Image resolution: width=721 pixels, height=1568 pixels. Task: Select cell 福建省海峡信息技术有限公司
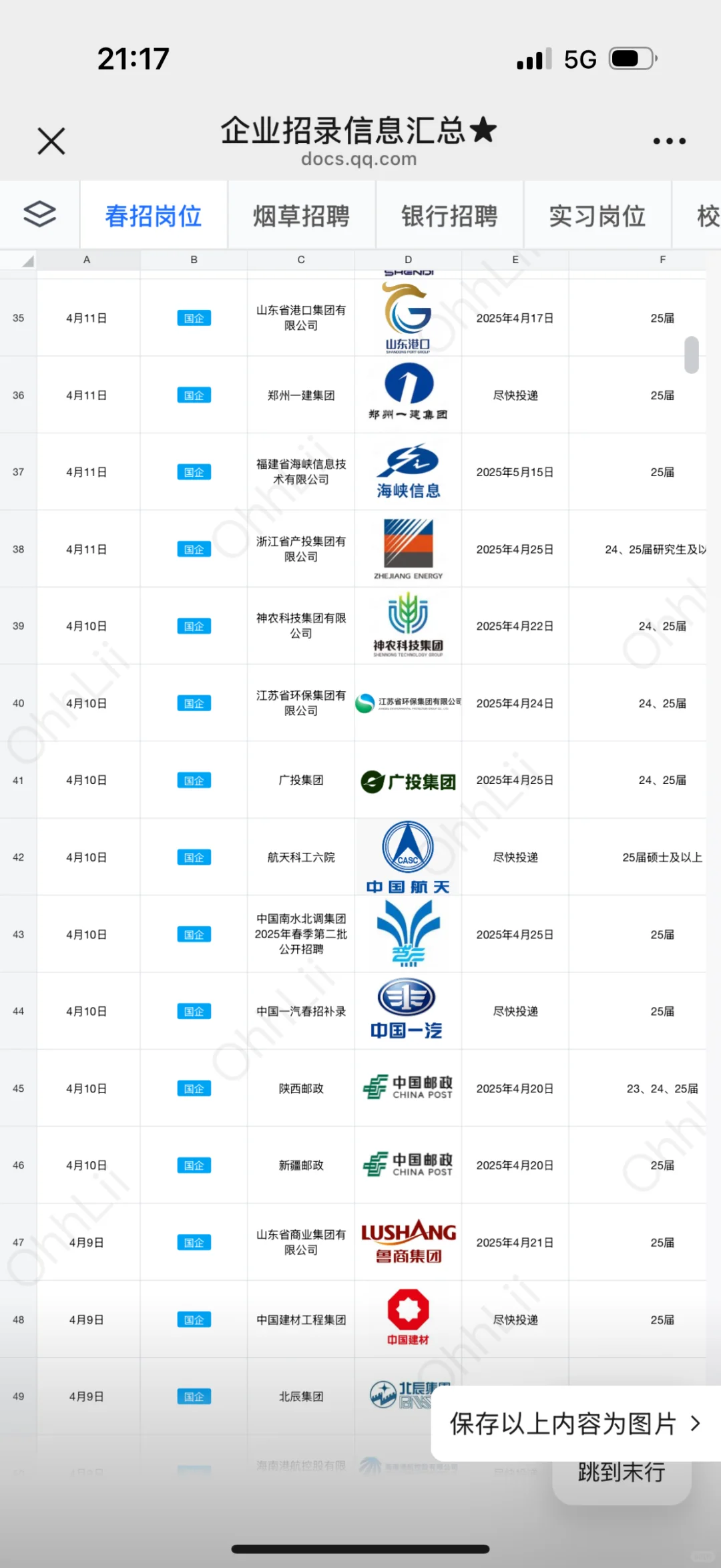click(x=301, y=471)
